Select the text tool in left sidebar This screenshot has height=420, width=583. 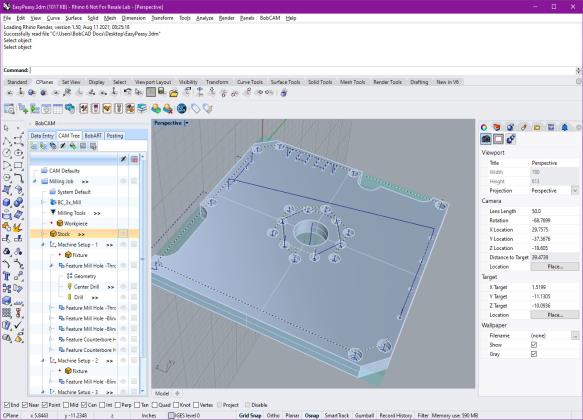pos(7,276)
